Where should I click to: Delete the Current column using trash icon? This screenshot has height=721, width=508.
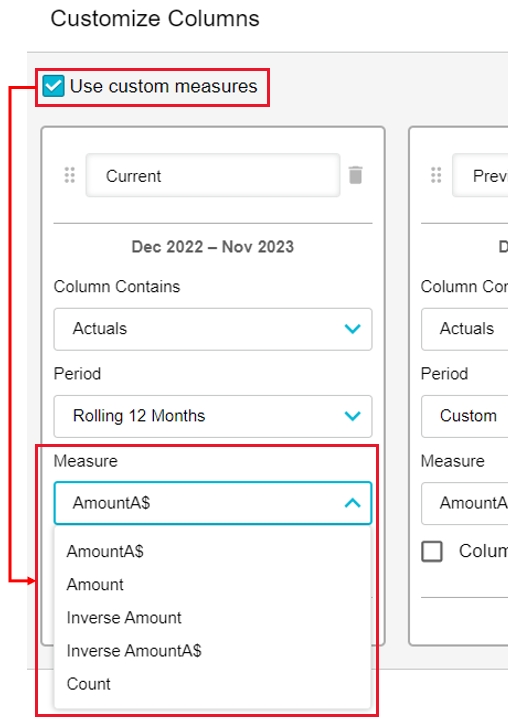(x=355, y=175)
